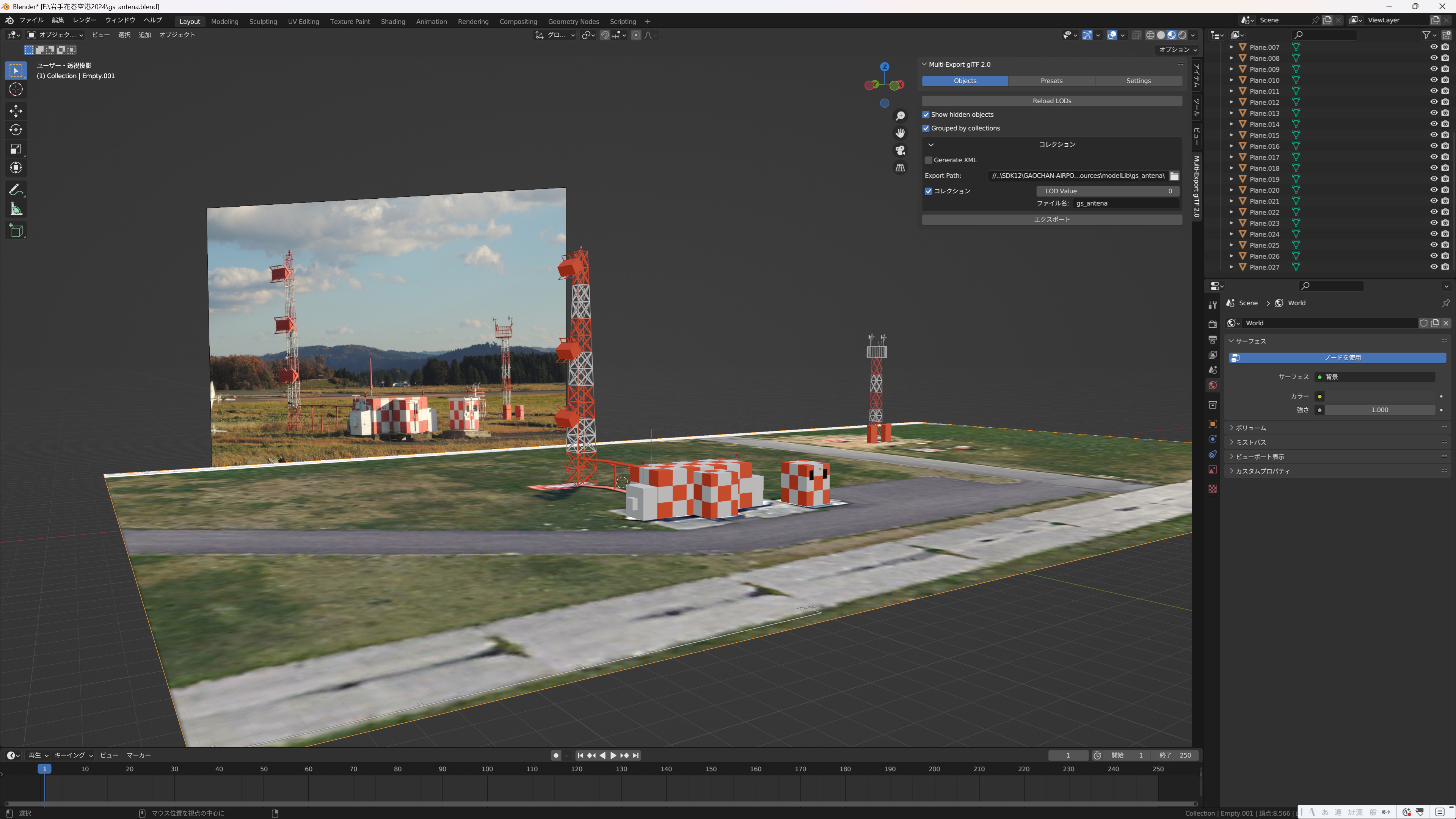Open the Render properties tab icon
Screen dimensions: 1456x819
1213,324
